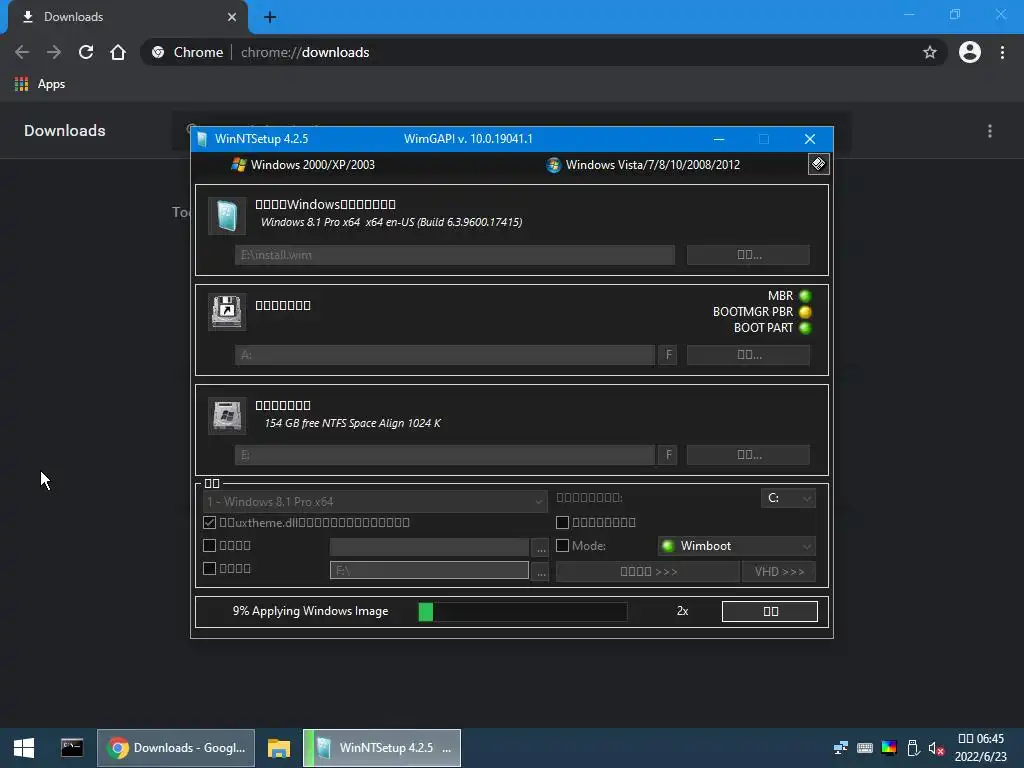The width and height of the screenshot is (1024, 768).
Task: Reload the Chrome page
Action: click(86, 52)
